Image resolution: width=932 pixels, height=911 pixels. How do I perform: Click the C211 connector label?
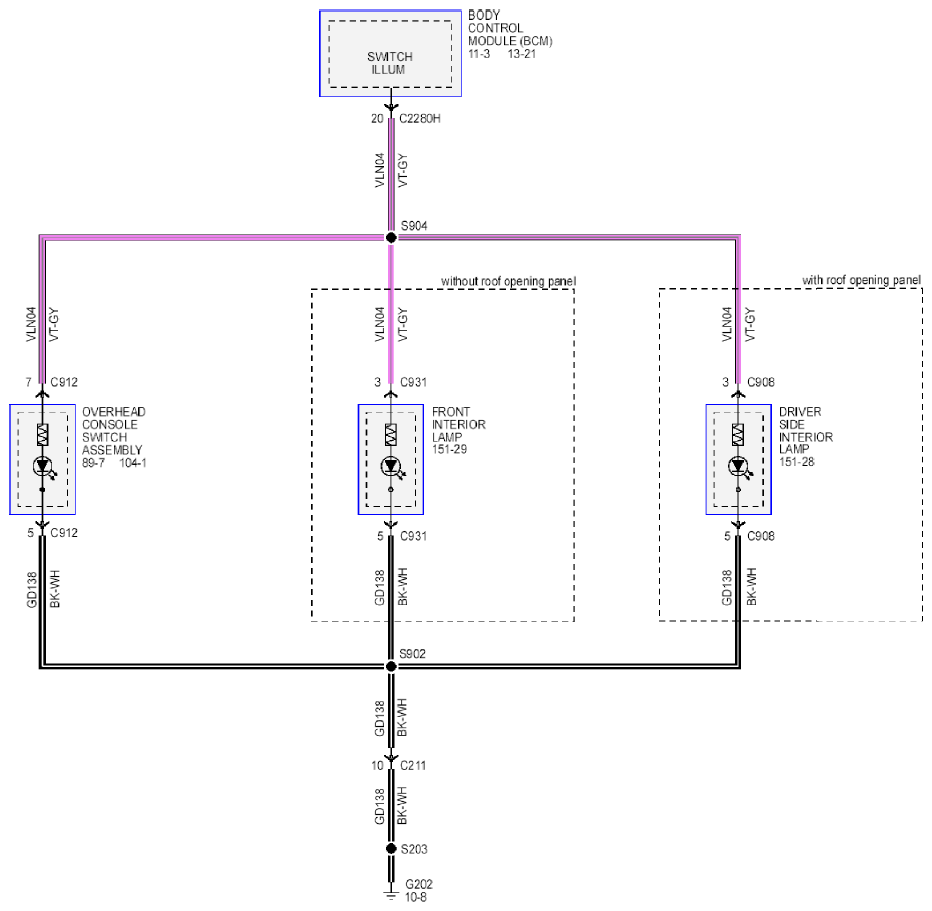(x=413, y=766)
